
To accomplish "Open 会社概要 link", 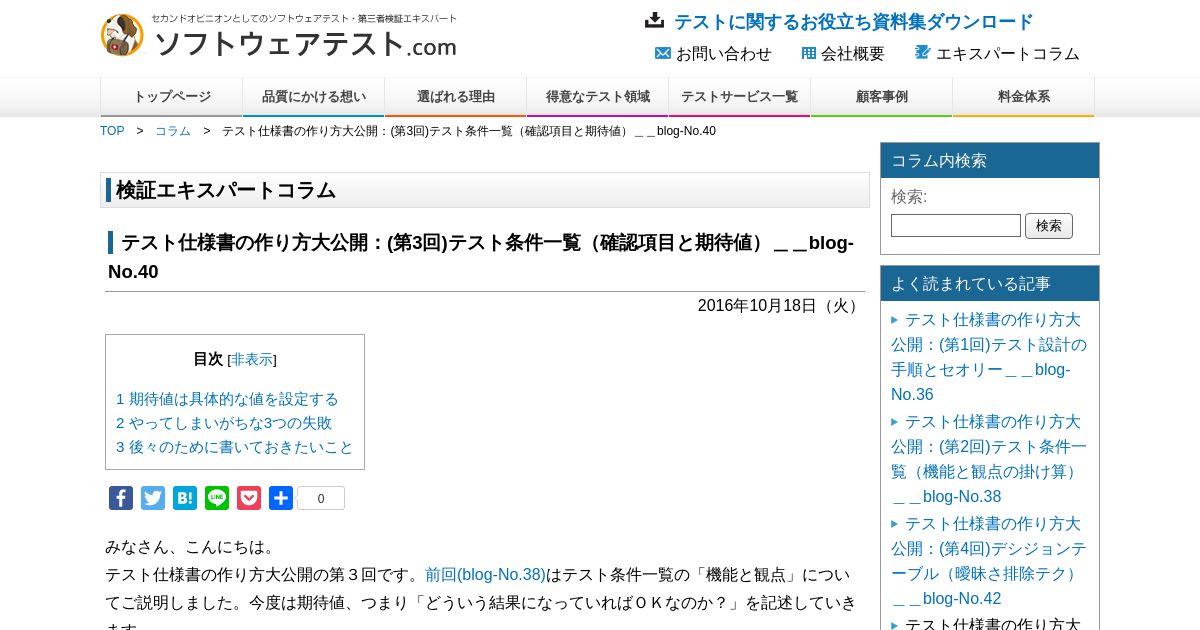I will (x=853, y=54).
